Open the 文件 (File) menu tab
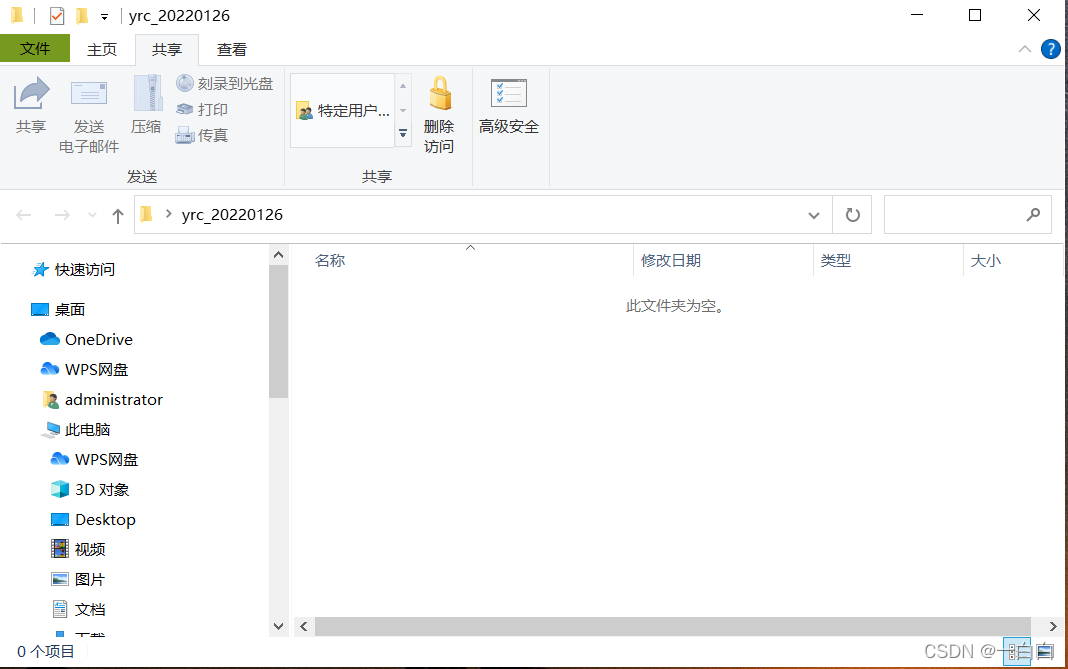Screen dimensions: 1068x669 [35, 48]
